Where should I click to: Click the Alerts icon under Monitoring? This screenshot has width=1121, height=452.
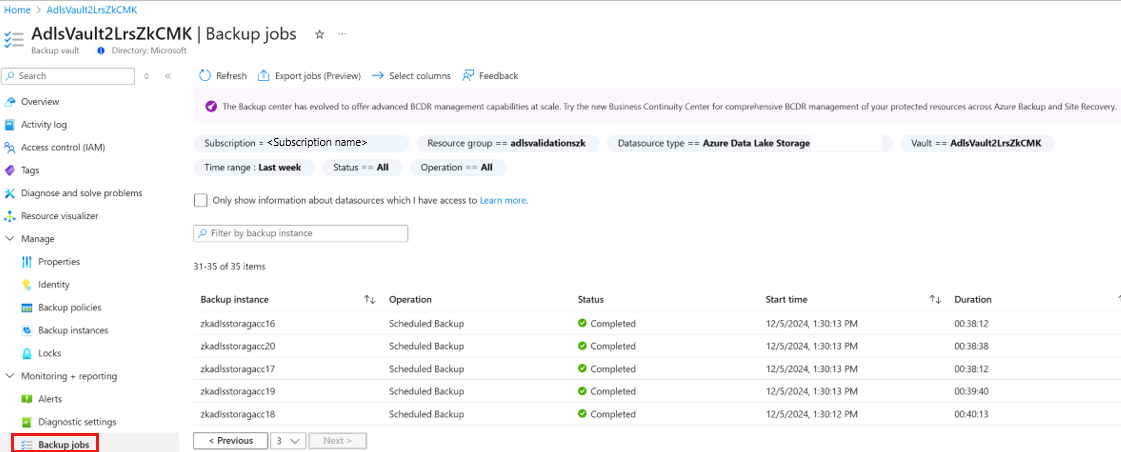pos(27,399)
